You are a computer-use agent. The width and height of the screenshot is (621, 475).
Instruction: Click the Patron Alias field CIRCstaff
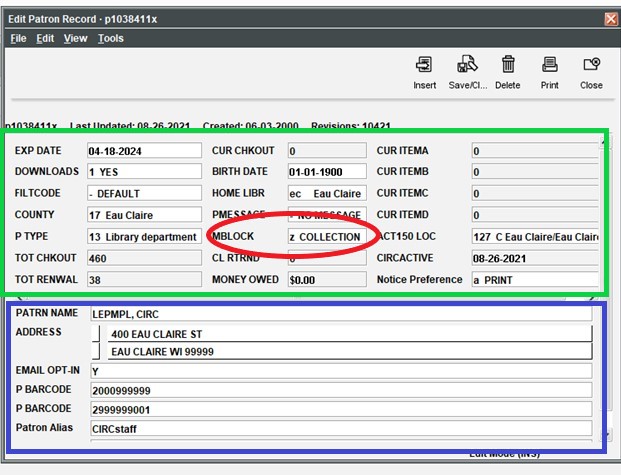tap(341, 429)
